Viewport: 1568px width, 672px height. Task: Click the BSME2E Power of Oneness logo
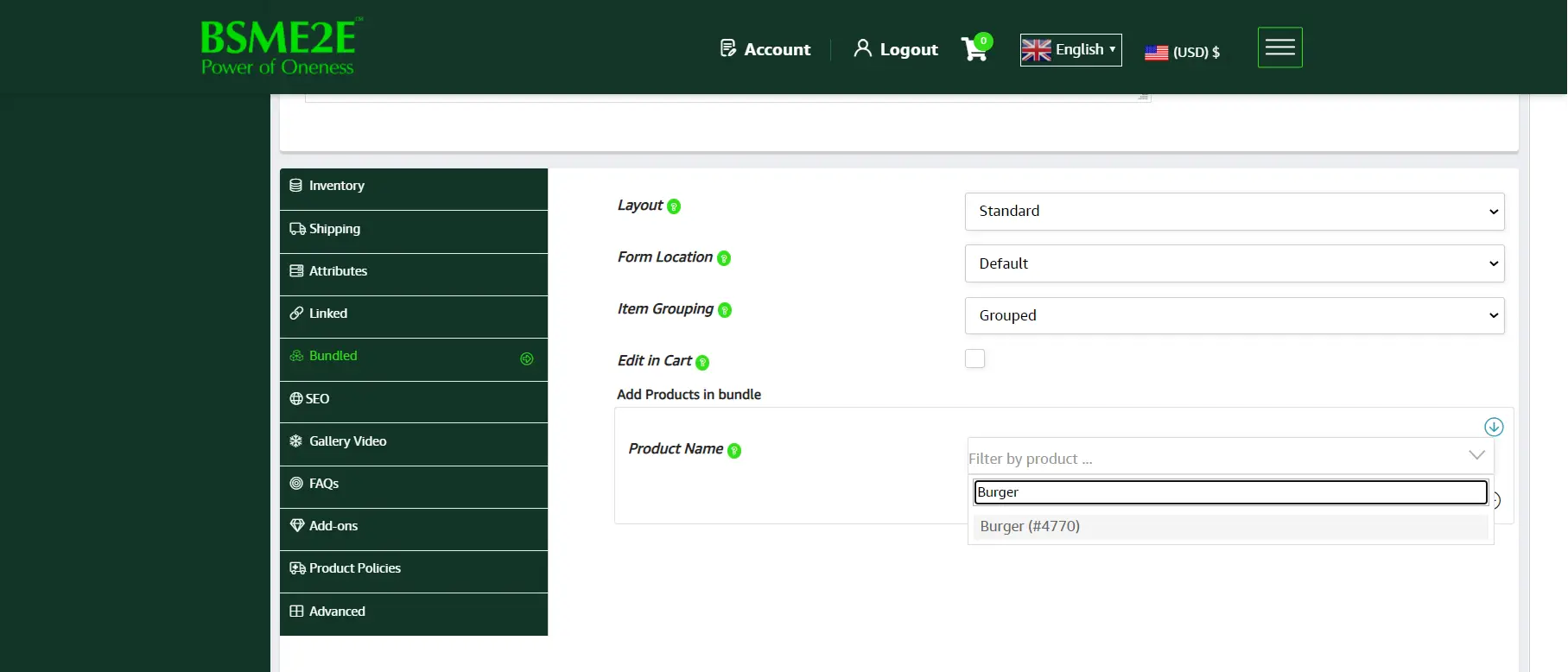coord(282,47)
